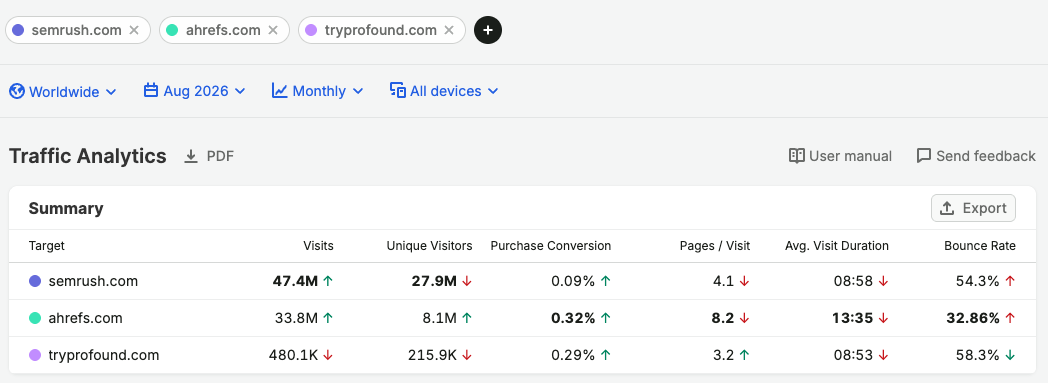Click the green up arrow beside 3.2

pos(745,355)
